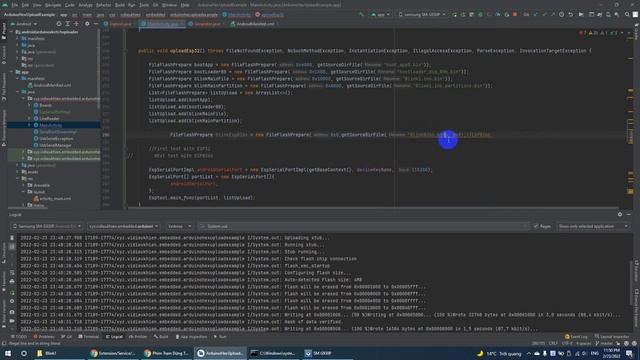Click the Logcat search filter field
This screenshot has width=640, height=360.
point(363,226)
